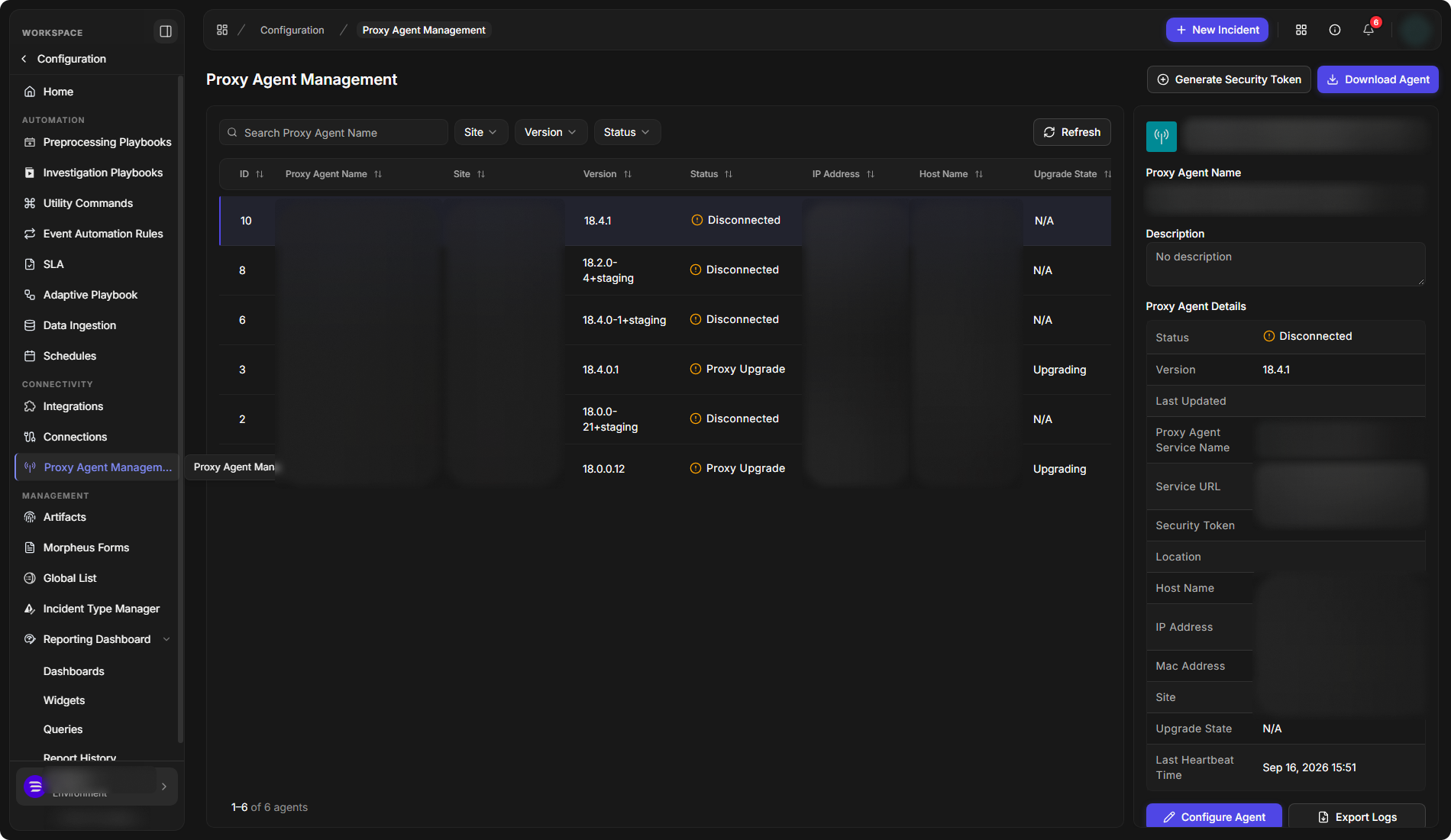Open Investigation Playbooks

(x=96, y=173)
